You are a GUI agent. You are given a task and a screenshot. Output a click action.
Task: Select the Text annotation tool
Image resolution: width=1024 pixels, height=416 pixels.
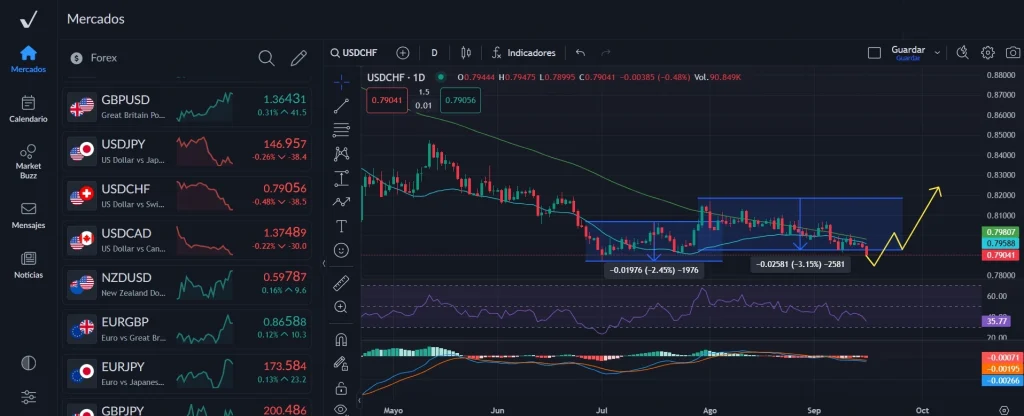pyautogui.click(x=341, y=226)
